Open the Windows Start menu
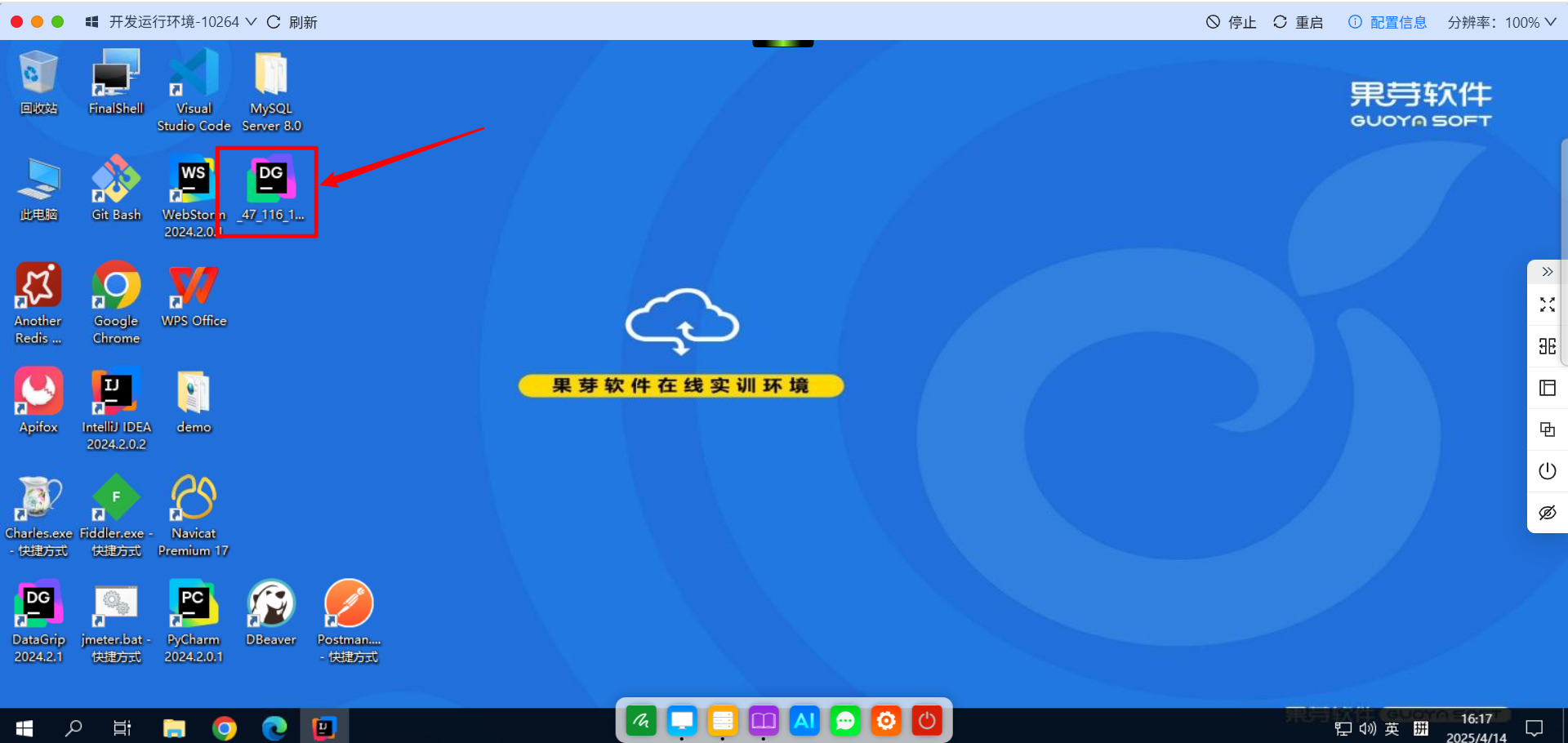Image resolution: width=1568 pixels, height=743 pixels. click(24, 727)
